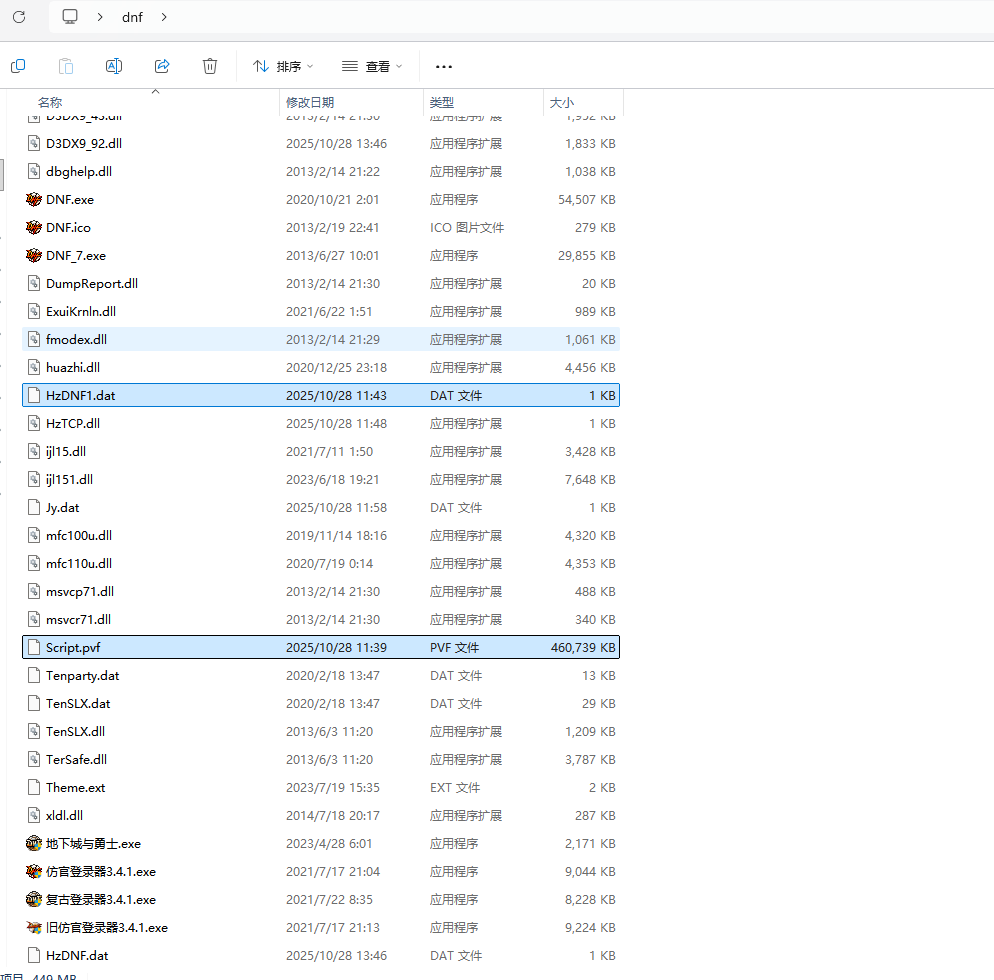Click the refresh icon in address bar
Image resolution: width=994 pixels, height=980 pixels.
[x=18, y=17]
